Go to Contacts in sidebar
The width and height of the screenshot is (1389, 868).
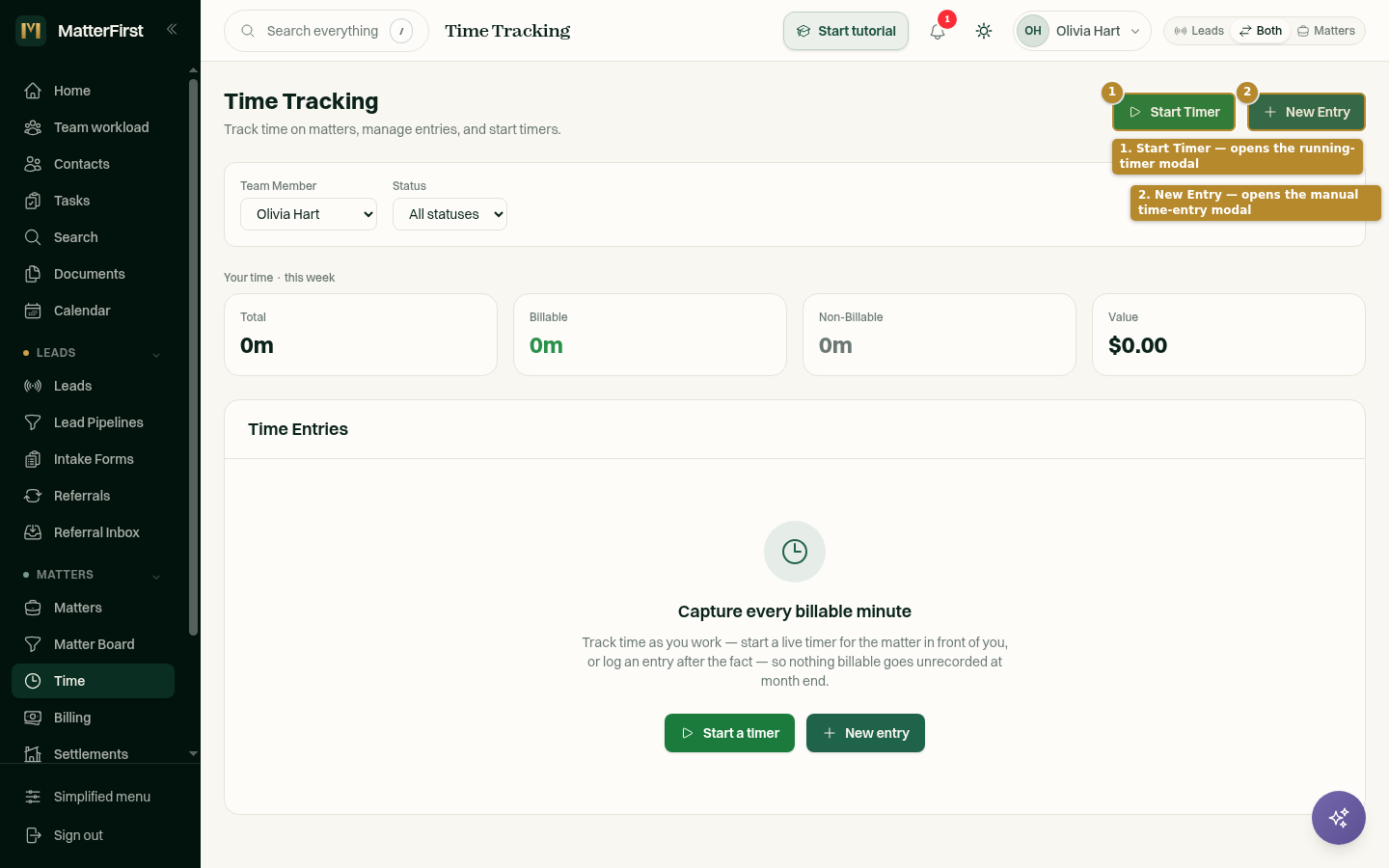point(93,164)
